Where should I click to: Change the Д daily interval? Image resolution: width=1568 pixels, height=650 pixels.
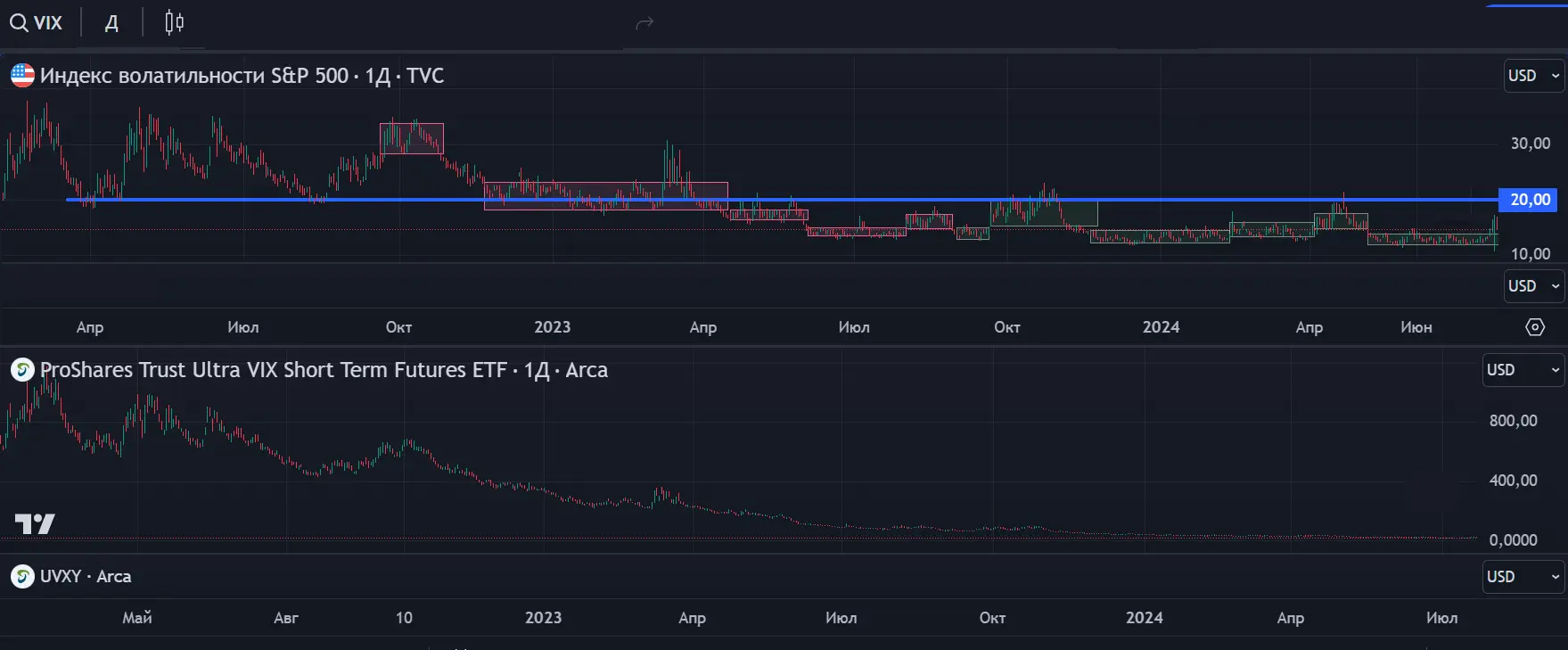pos(111,22)
